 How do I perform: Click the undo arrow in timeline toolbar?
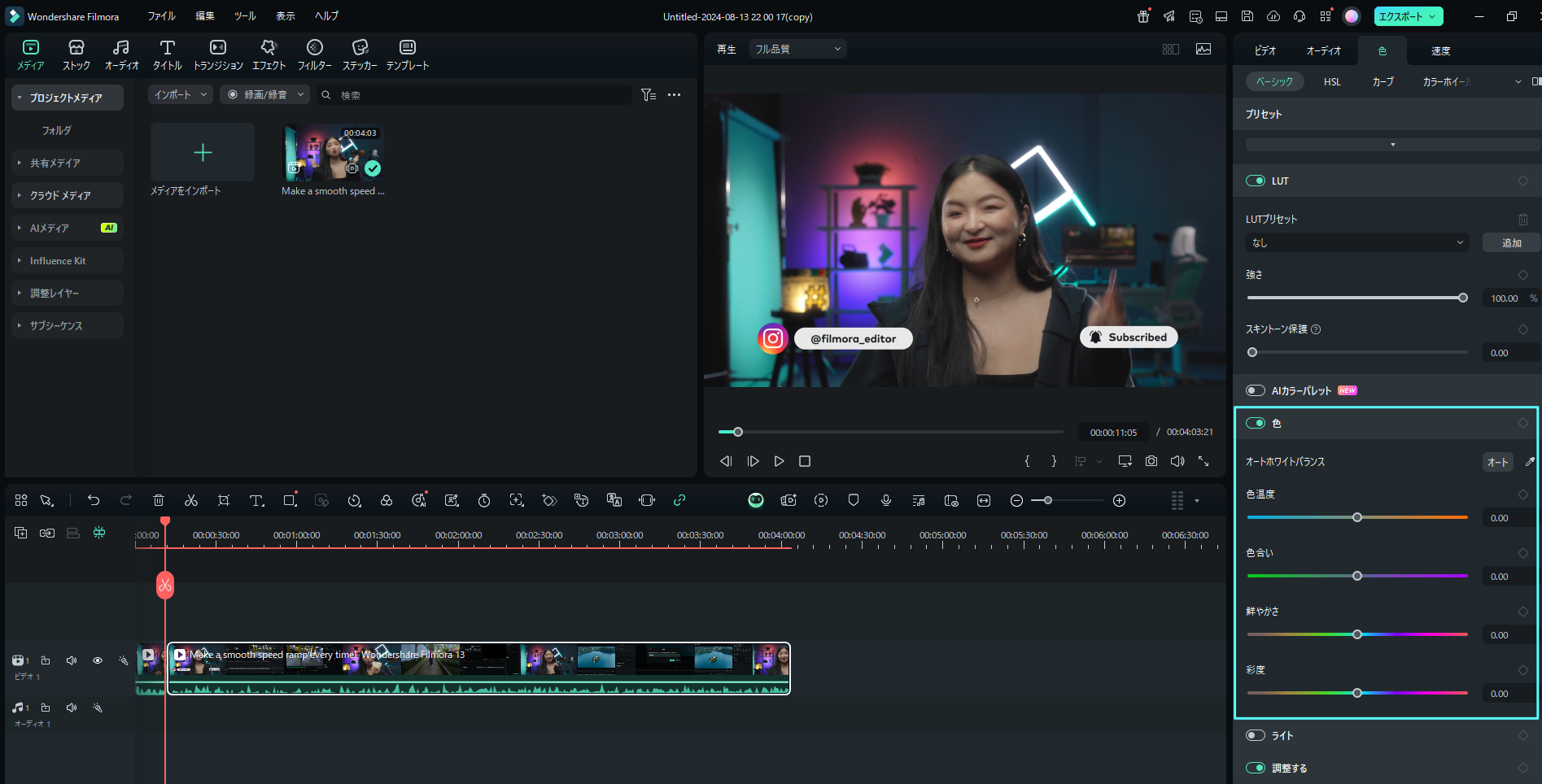tap(94, 500)
